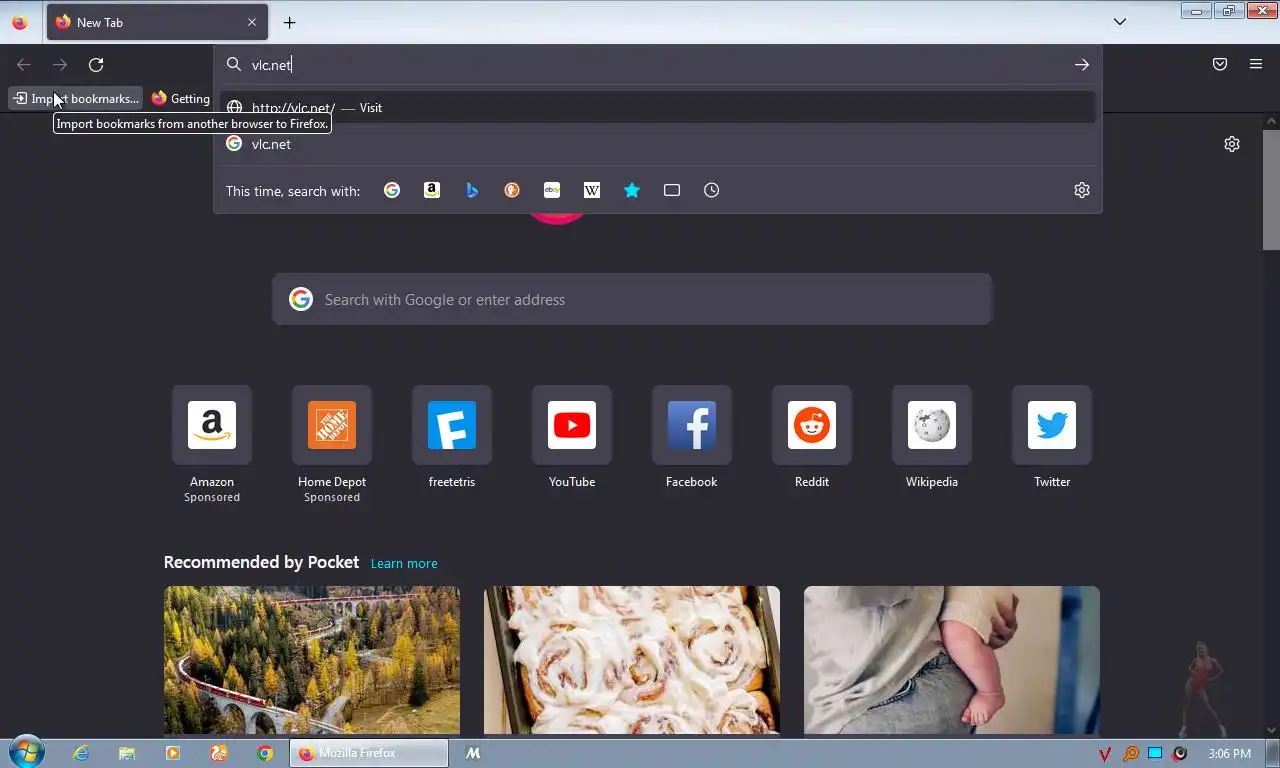Close the New Tab tab
This screenshot has height=768, width=1280.
(x=252, y=22)
